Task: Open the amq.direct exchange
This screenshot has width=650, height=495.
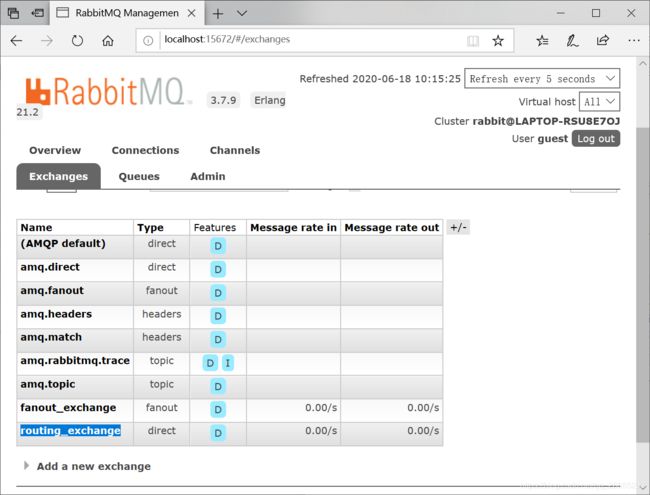Action: [50, 267]
